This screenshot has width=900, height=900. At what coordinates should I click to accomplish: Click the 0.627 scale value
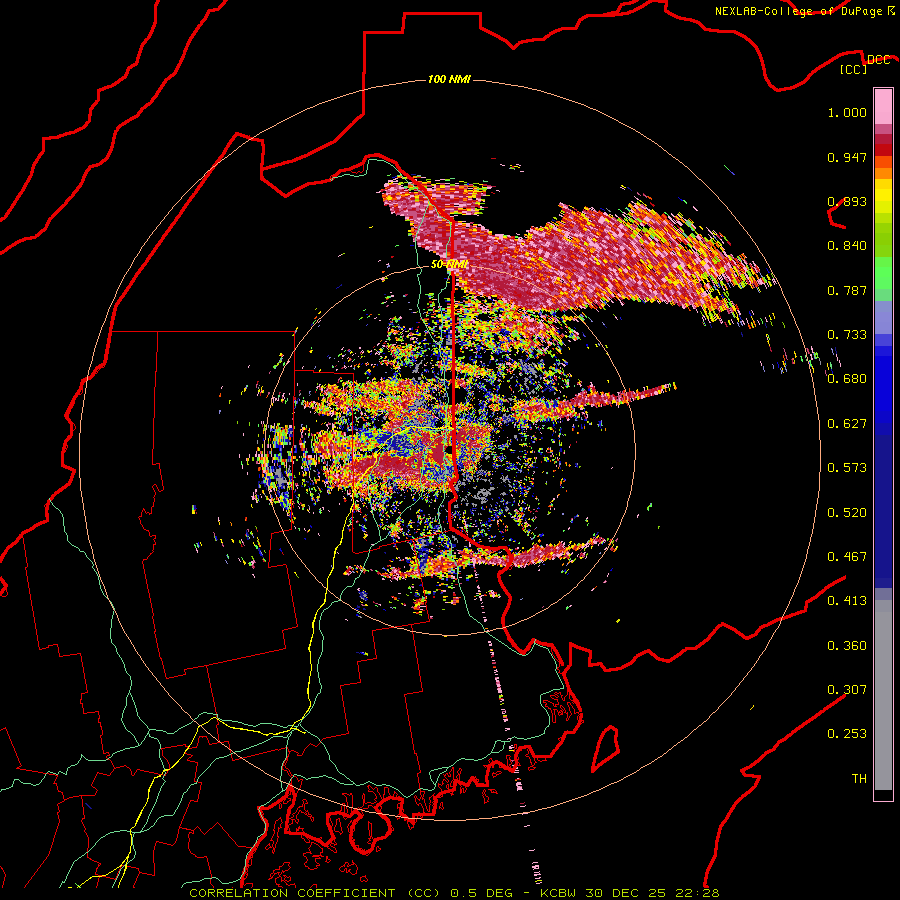(847, 424)
